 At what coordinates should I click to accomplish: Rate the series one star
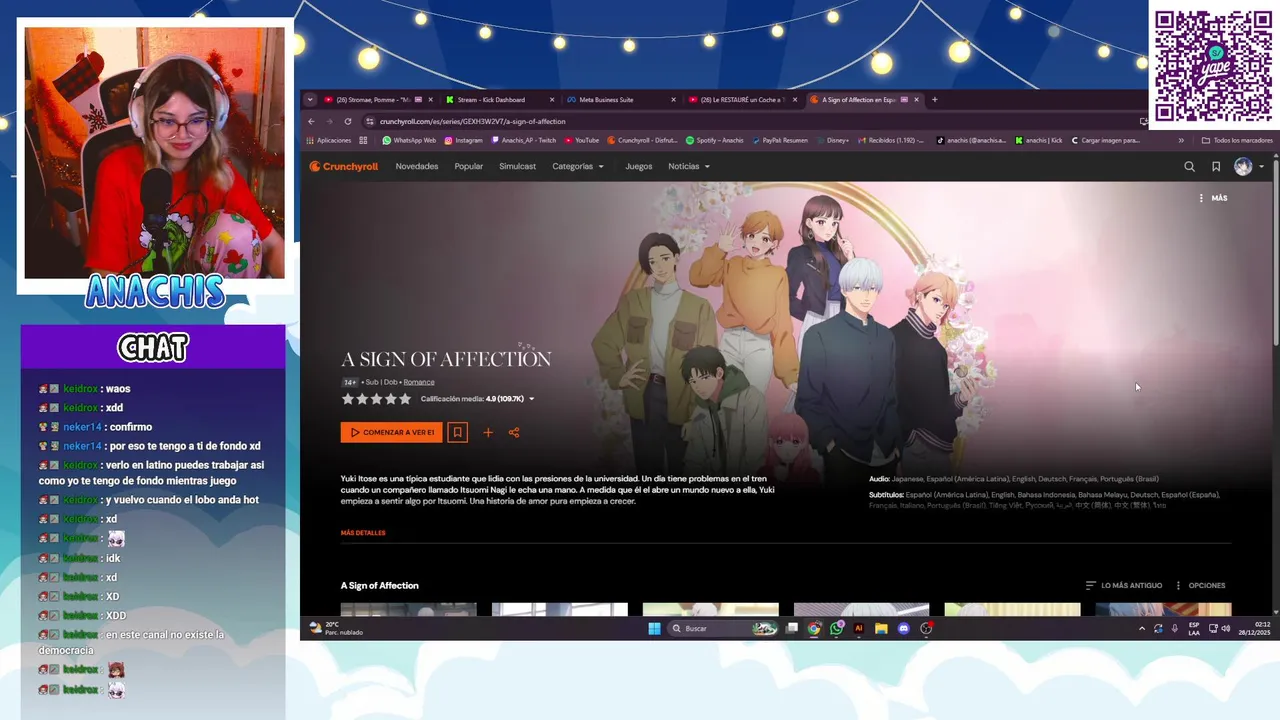(348, 399)
